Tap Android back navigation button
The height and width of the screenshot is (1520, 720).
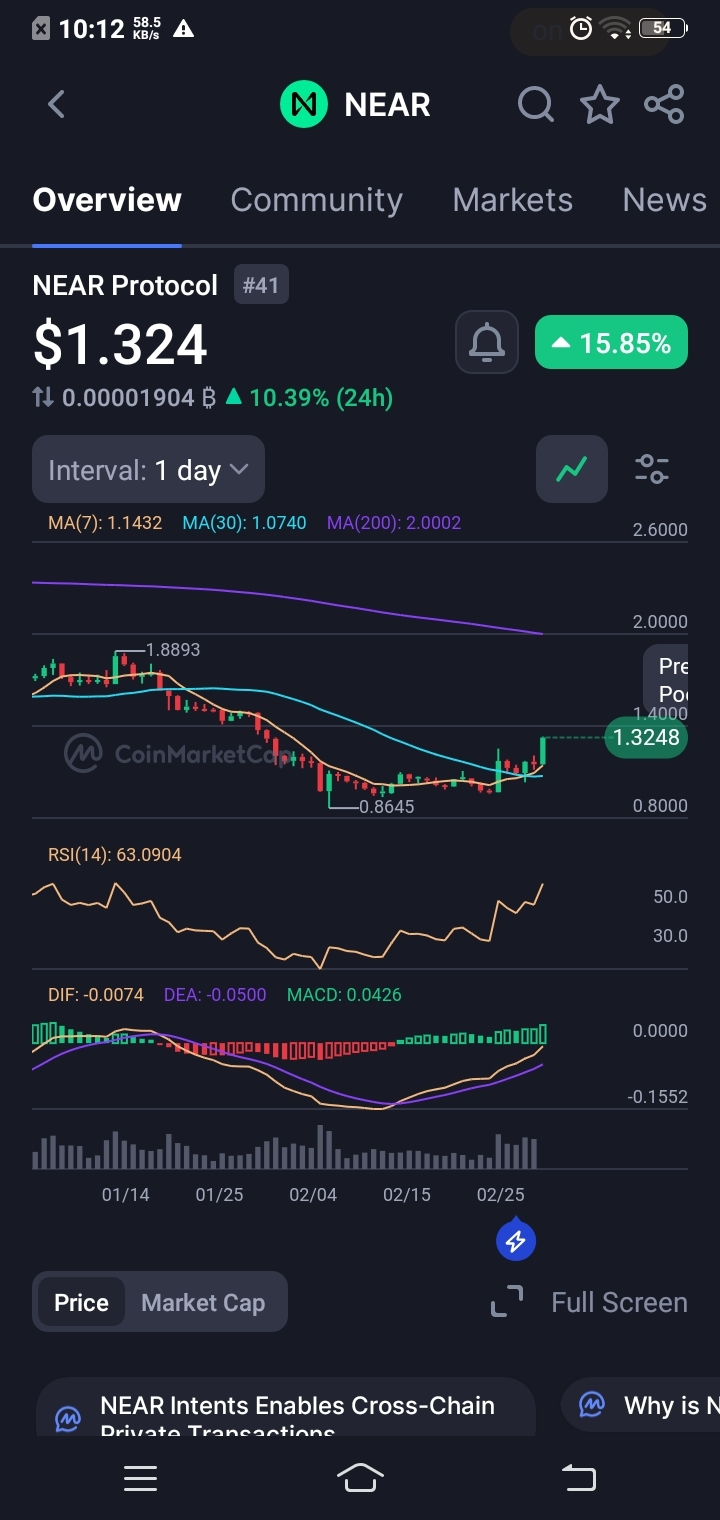[579, 1478]
